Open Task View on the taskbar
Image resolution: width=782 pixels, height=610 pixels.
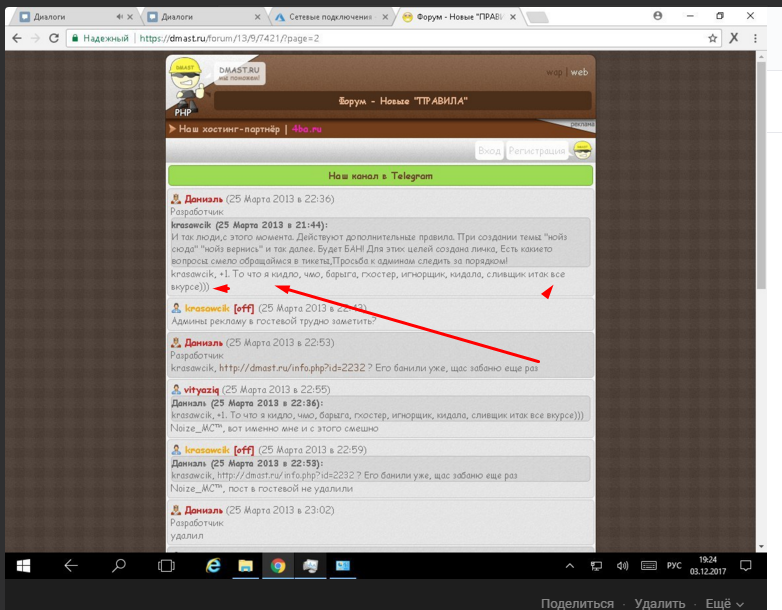click(x=166, y=565)
